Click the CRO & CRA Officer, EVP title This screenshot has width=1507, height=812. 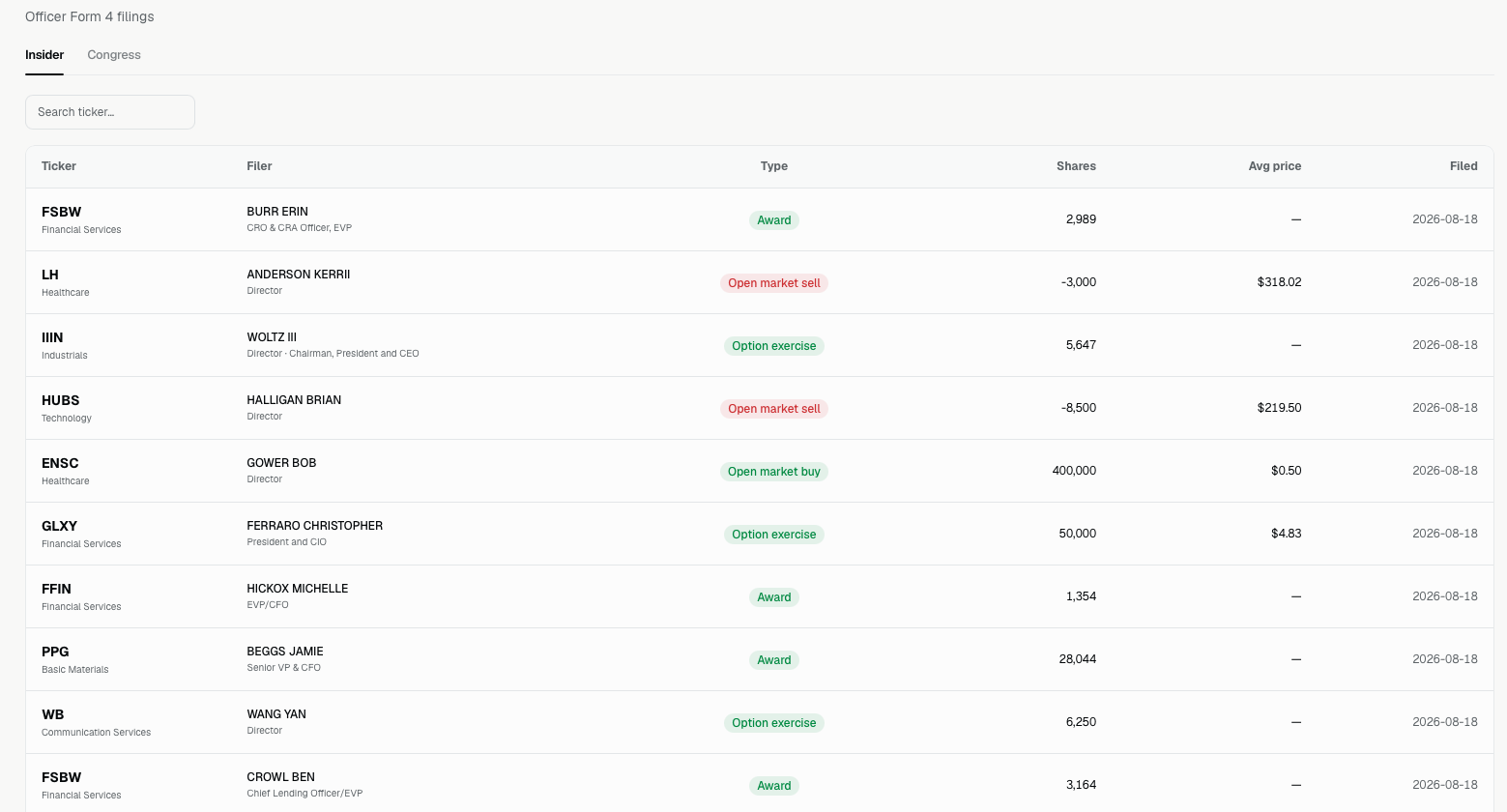point(300,228)
